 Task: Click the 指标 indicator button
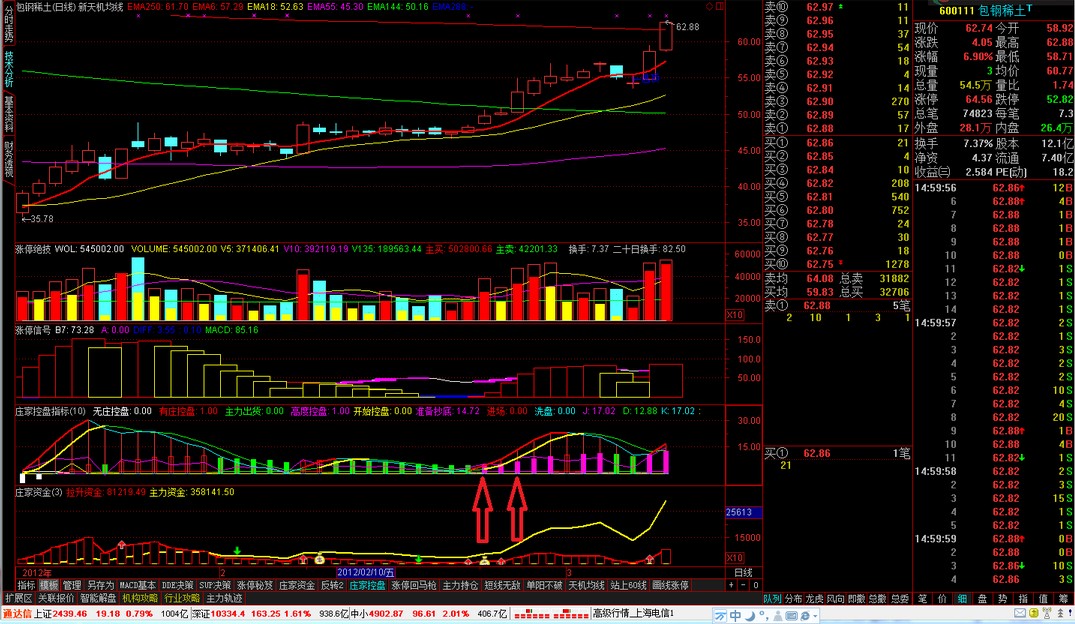(26, 586)
